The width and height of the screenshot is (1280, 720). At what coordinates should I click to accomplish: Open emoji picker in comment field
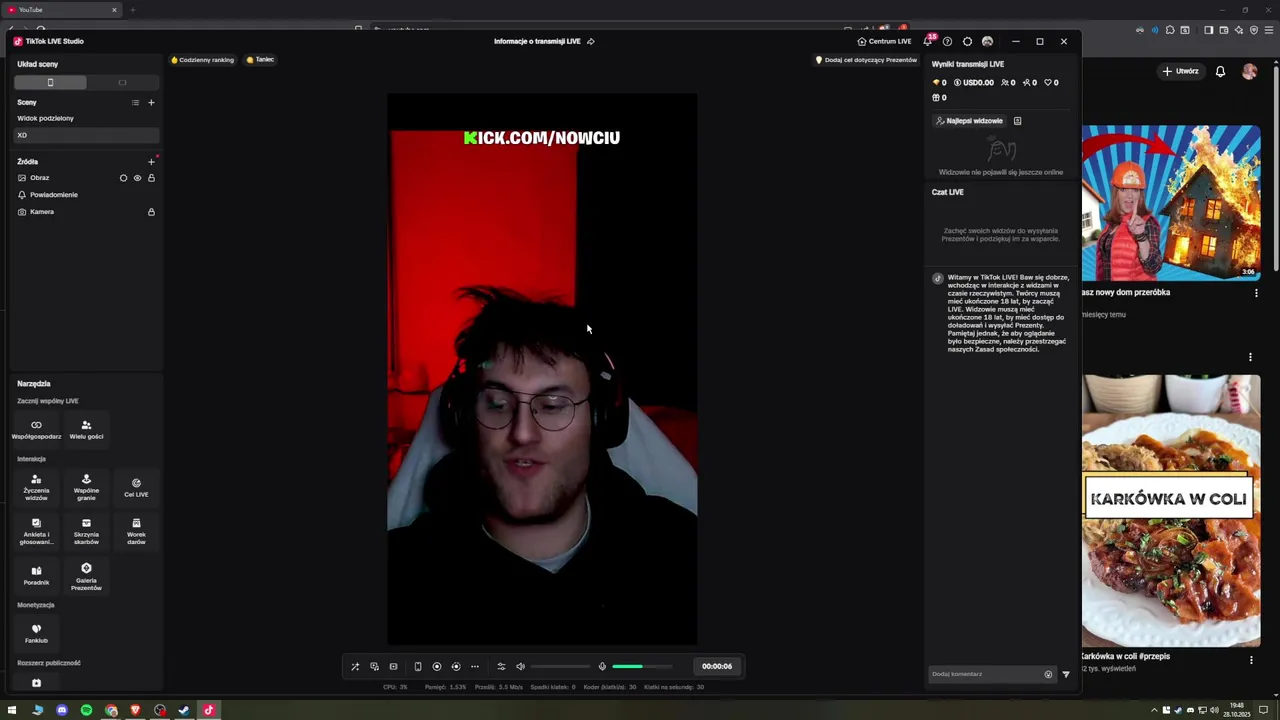pos(1048,674)
